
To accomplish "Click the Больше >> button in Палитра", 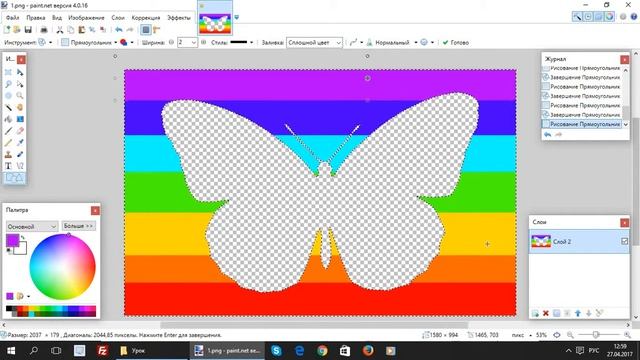I will point(79,226).
